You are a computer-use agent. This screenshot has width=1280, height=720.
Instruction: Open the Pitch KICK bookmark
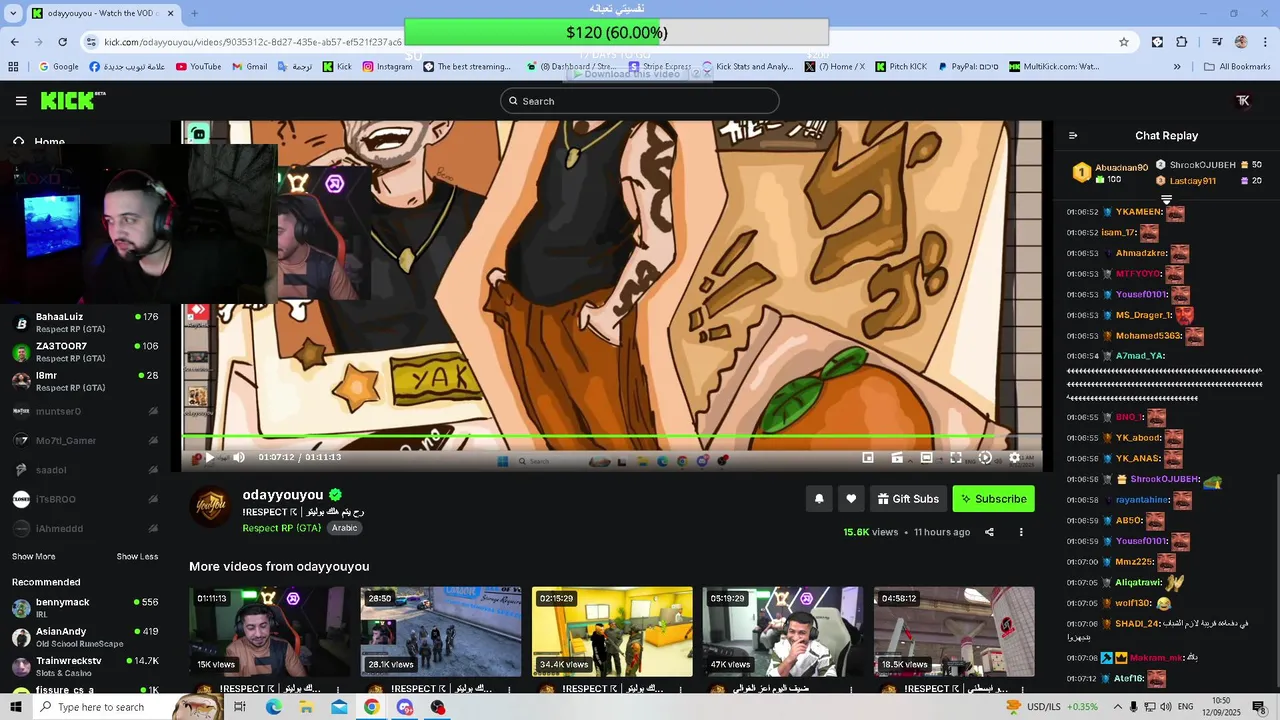[899, 67]
